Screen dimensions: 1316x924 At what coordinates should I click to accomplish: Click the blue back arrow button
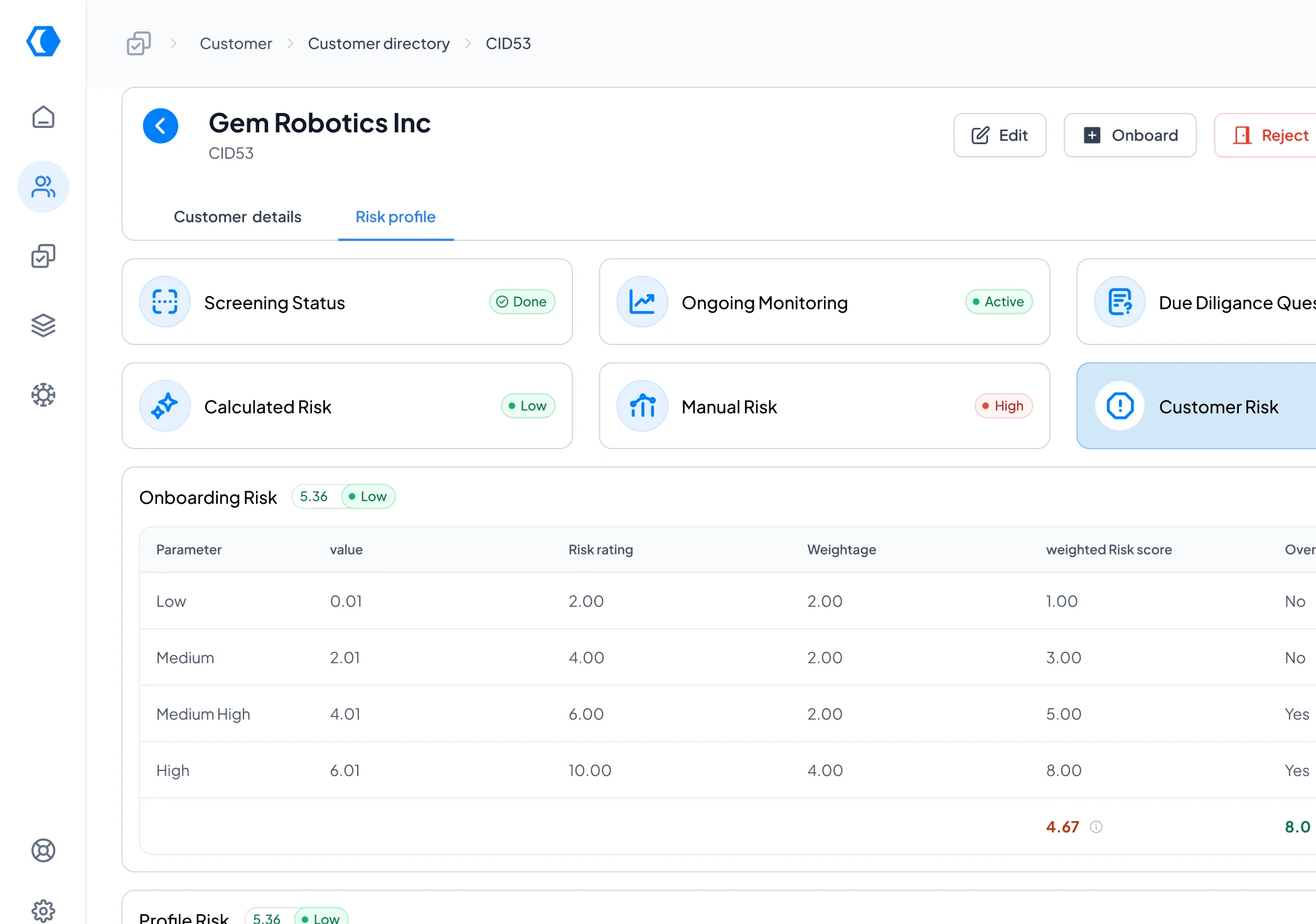point(161,126)
